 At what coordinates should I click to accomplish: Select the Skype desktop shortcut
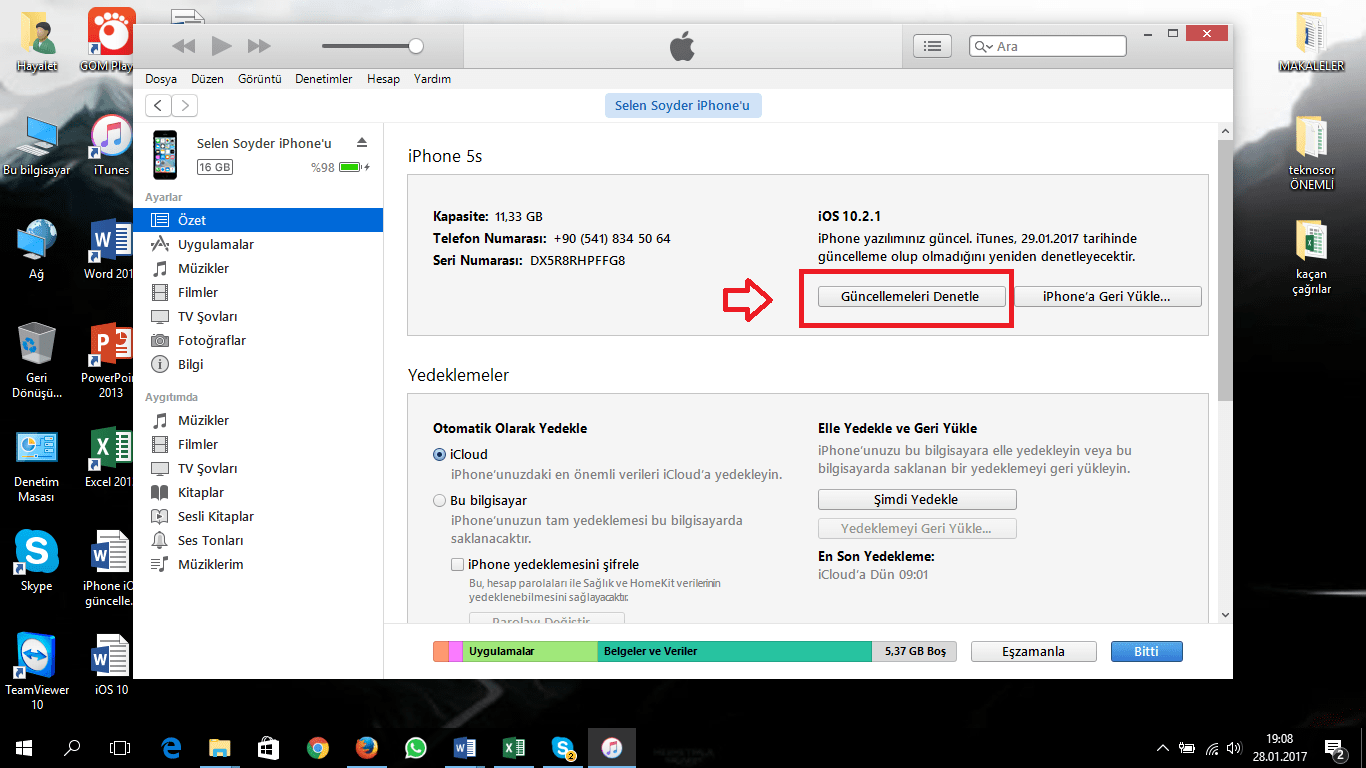point(36,560)
